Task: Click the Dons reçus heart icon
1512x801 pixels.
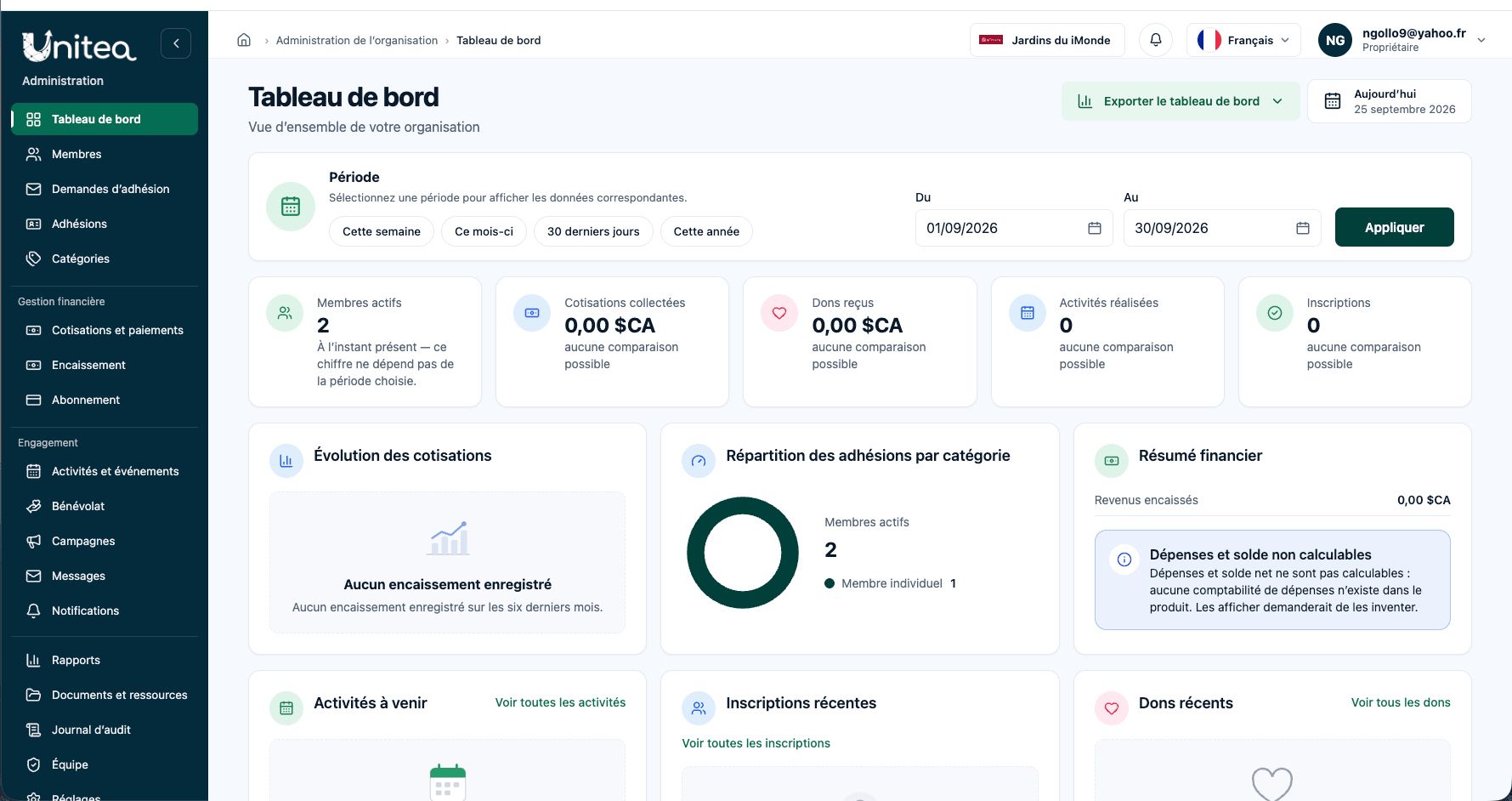Action: (x=779, y=313)
